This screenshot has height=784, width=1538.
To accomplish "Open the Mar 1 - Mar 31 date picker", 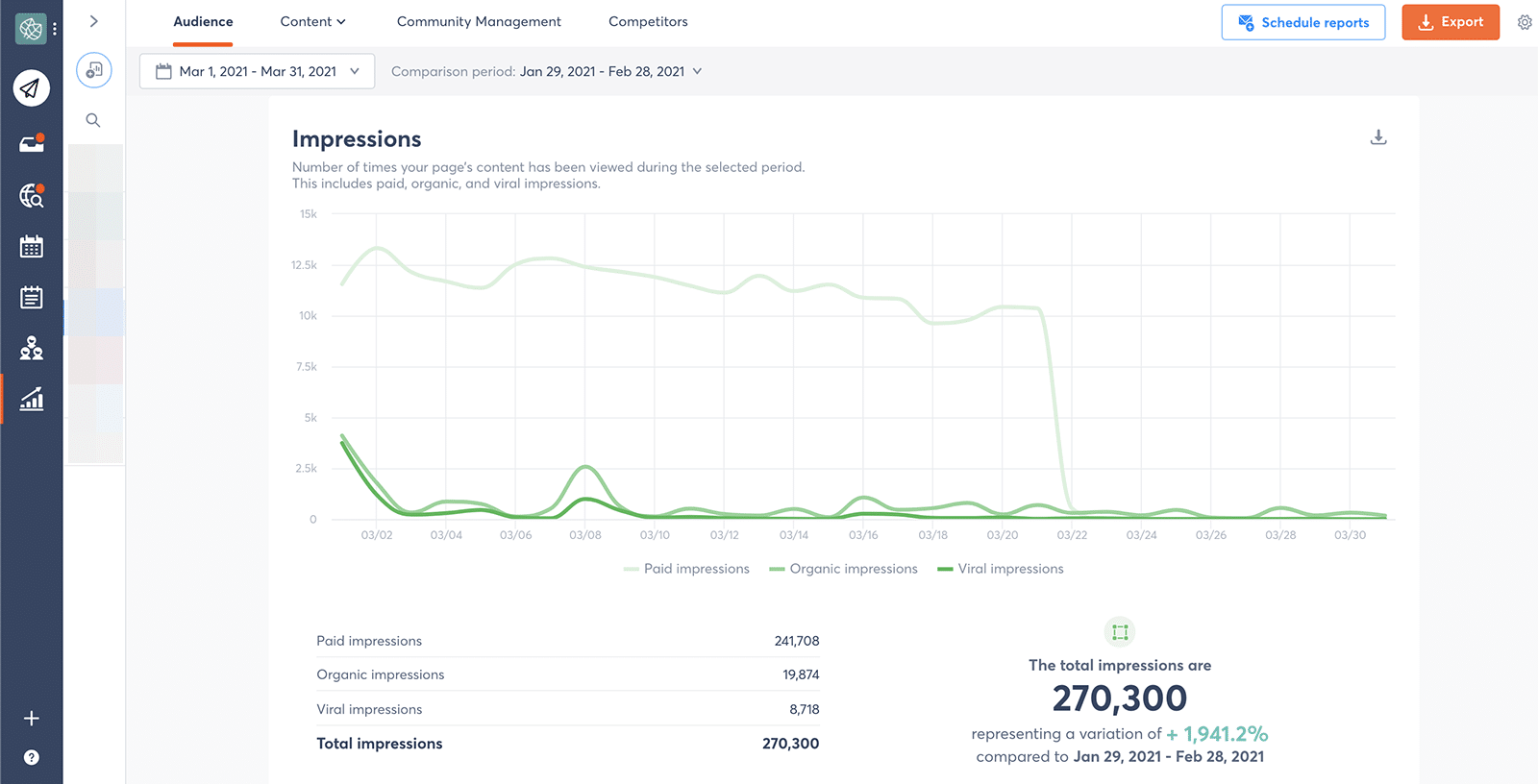I will [x=257, y=71].
